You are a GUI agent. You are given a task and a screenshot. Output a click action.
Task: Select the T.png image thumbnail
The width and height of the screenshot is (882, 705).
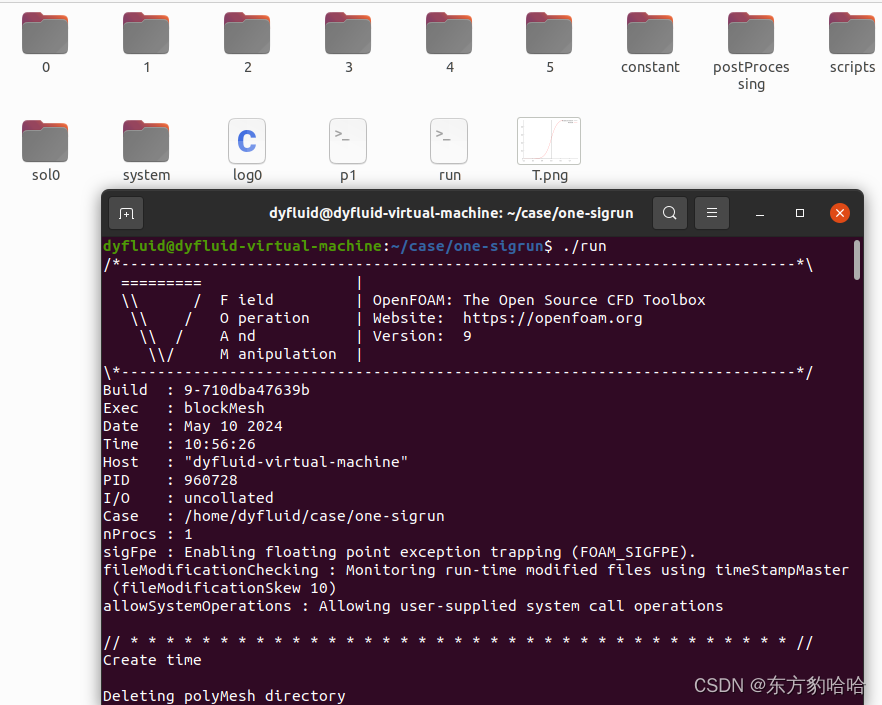[549, 141]
